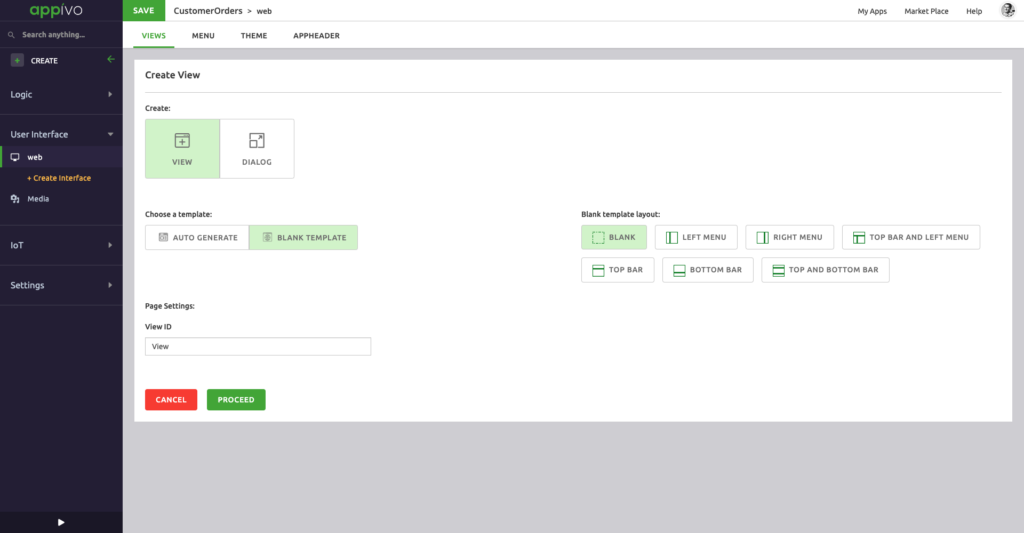This screenshot has height=533, width=1024.
Task: Click the View ID input field
Action: pyautogui.click(x=258, y=346)
